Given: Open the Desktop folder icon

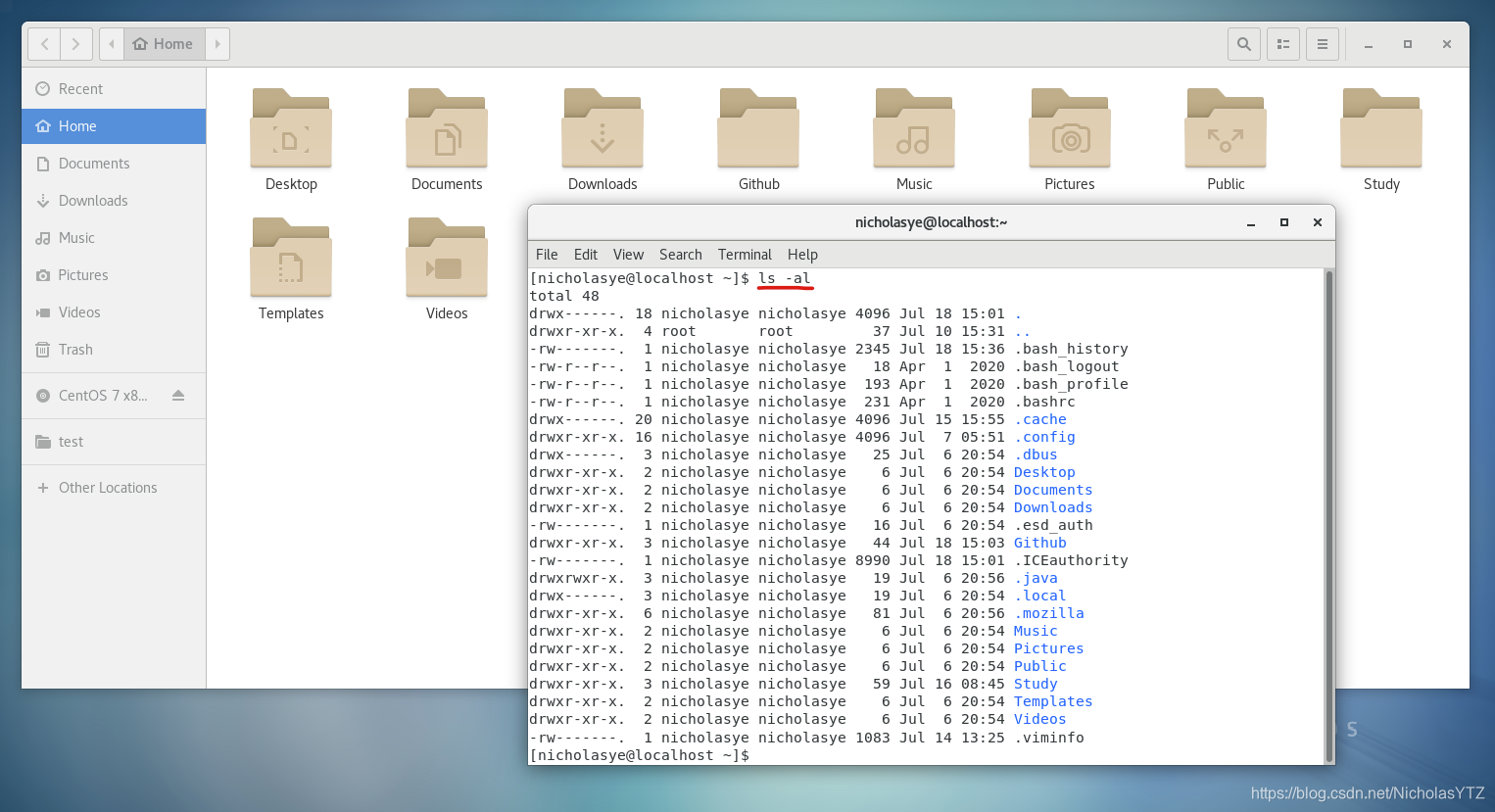Looking at the screenshot, I should [x=291, y=128].
